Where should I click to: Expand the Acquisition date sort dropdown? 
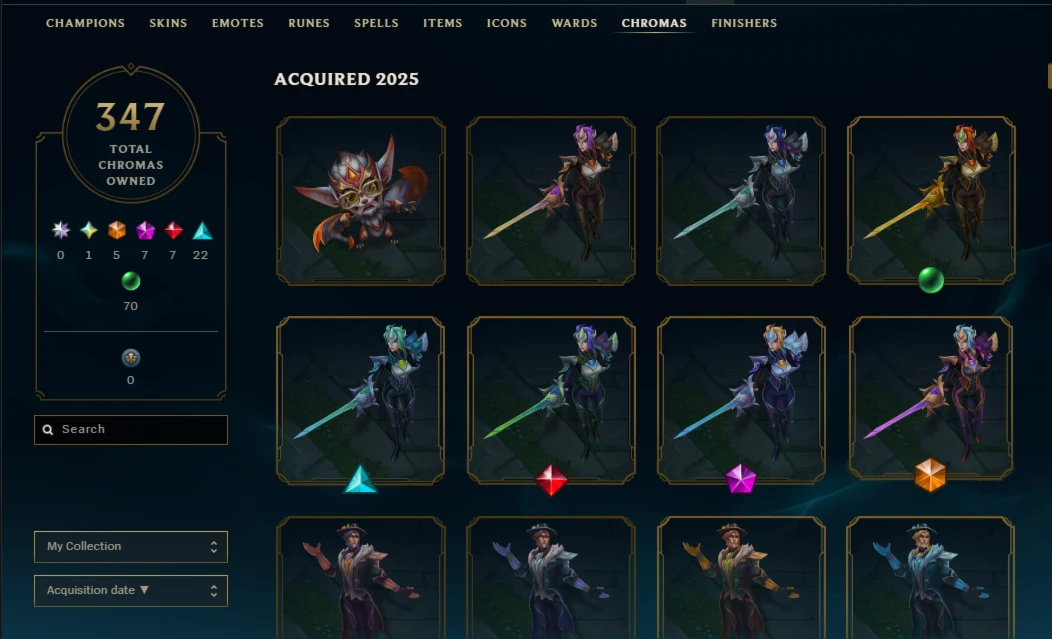(131, 591)
